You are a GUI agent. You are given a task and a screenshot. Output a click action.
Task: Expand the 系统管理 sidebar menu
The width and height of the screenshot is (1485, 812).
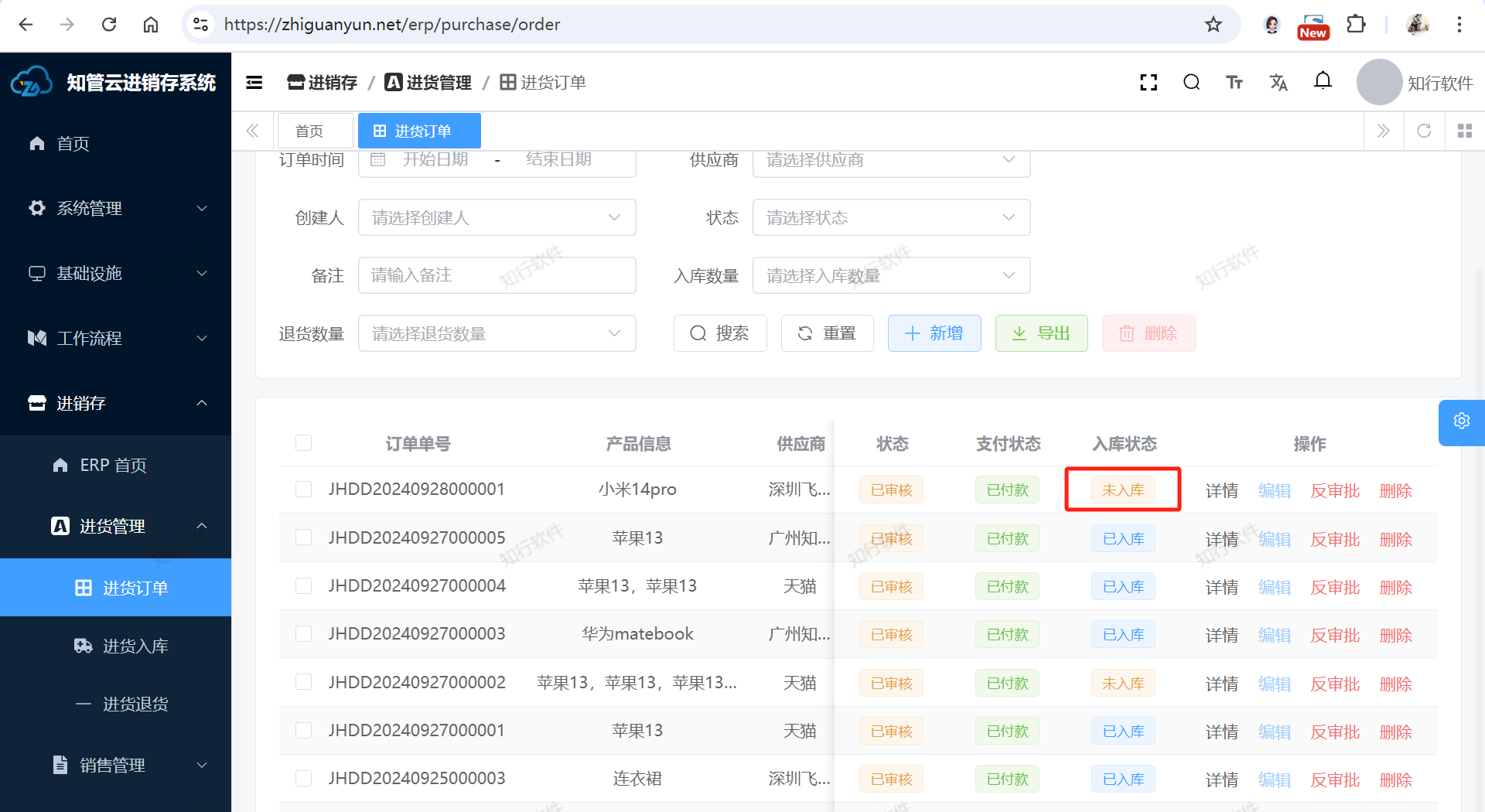tap(116, 208)
